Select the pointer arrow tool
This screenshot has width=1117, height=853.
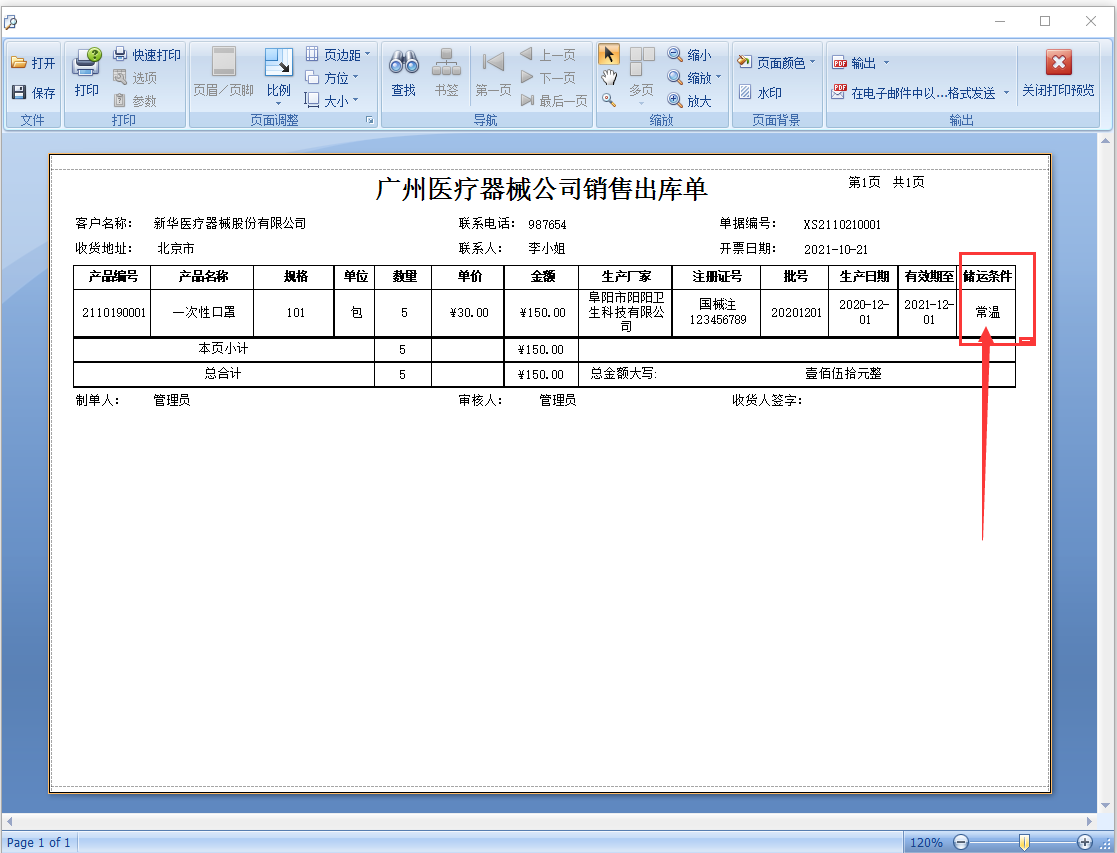tap(609, 55)
